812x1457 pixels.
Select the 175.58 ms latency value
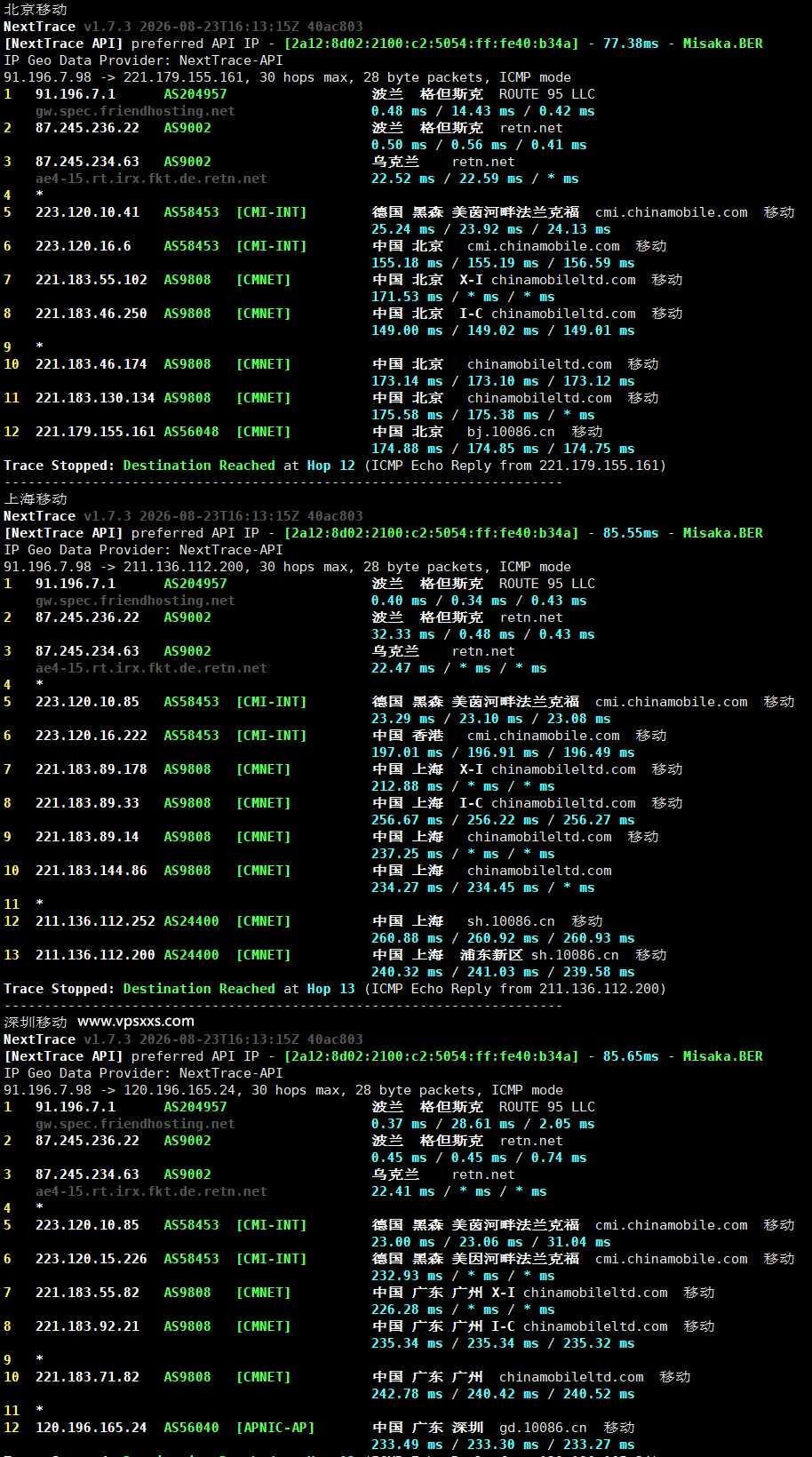[x=407, y=414]
